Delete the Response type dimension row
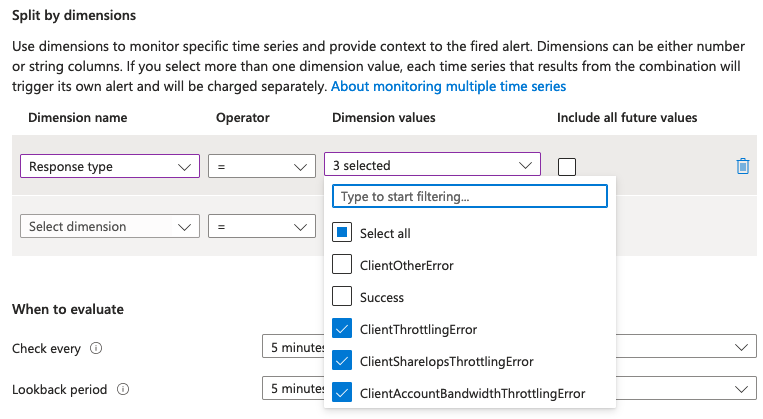Screen dimensions: 763x419 click(742, 167)
